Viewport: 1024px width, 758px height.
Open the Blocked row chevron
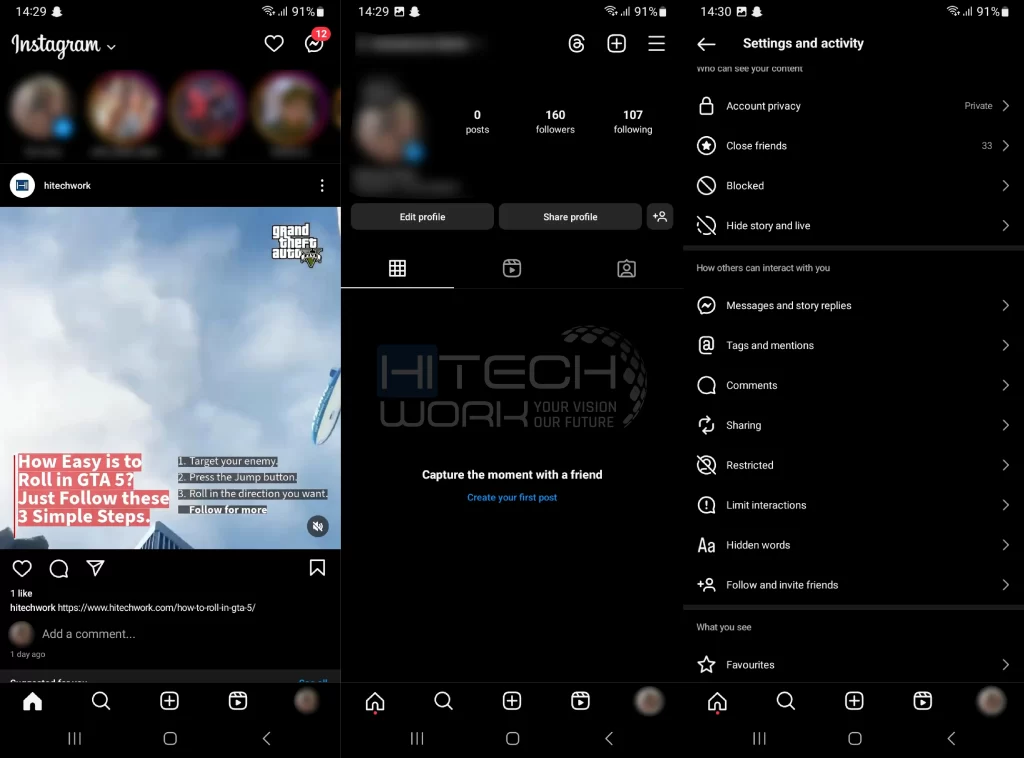1006,186
